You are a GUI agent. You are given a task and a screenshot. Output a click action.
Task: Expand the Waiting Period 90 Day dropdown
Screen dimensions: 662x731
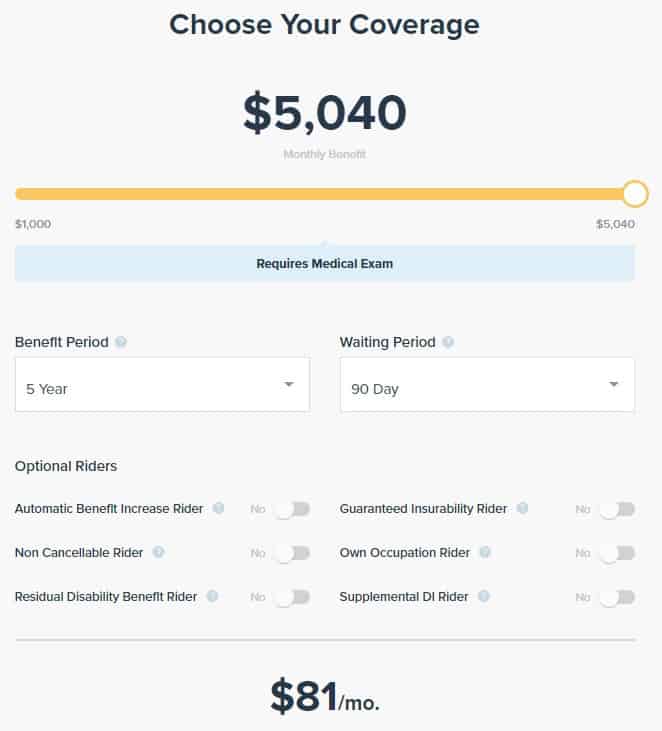tap(487, 385)
